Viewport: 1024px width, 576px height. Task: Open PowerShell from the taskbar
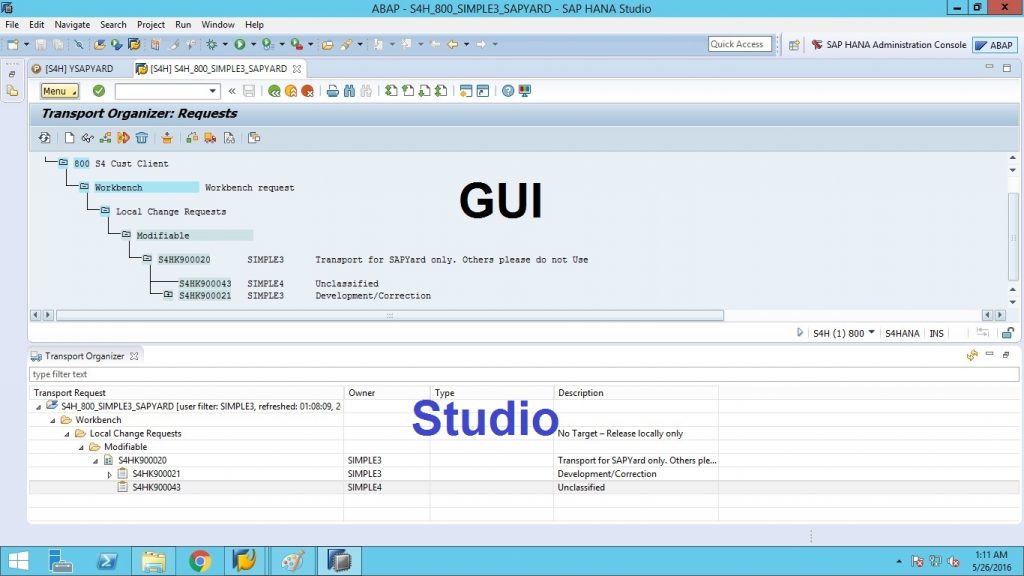point(107,561)
